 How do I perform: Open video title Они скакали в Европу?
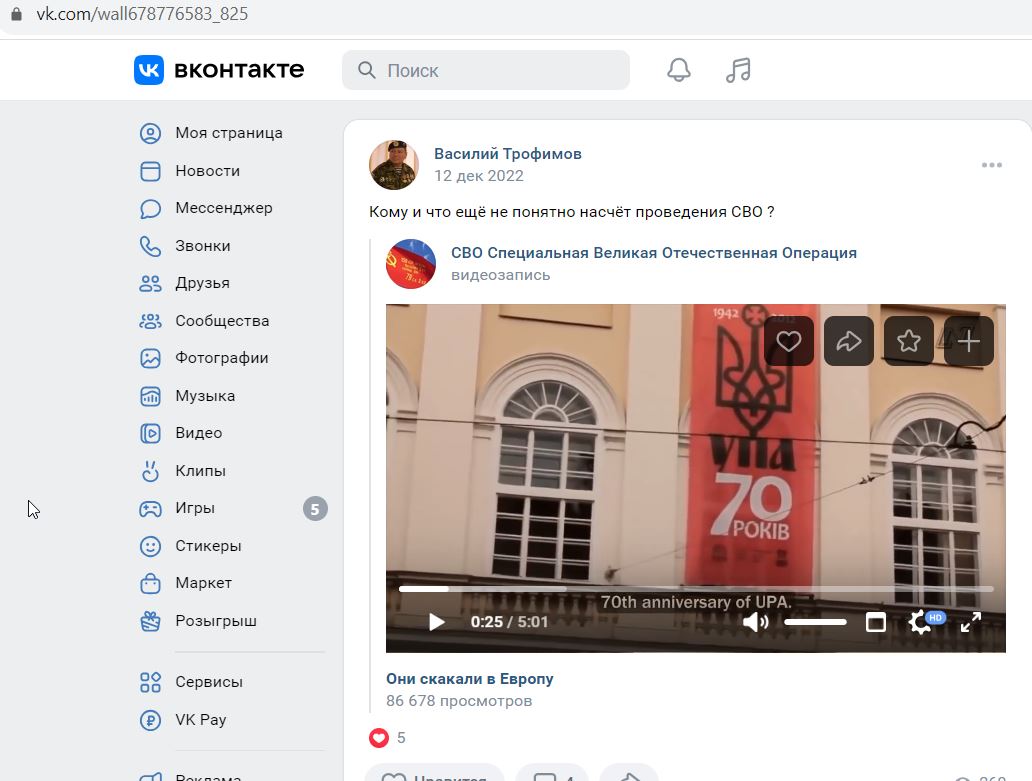pyautogui.click(x=470, y=678)
